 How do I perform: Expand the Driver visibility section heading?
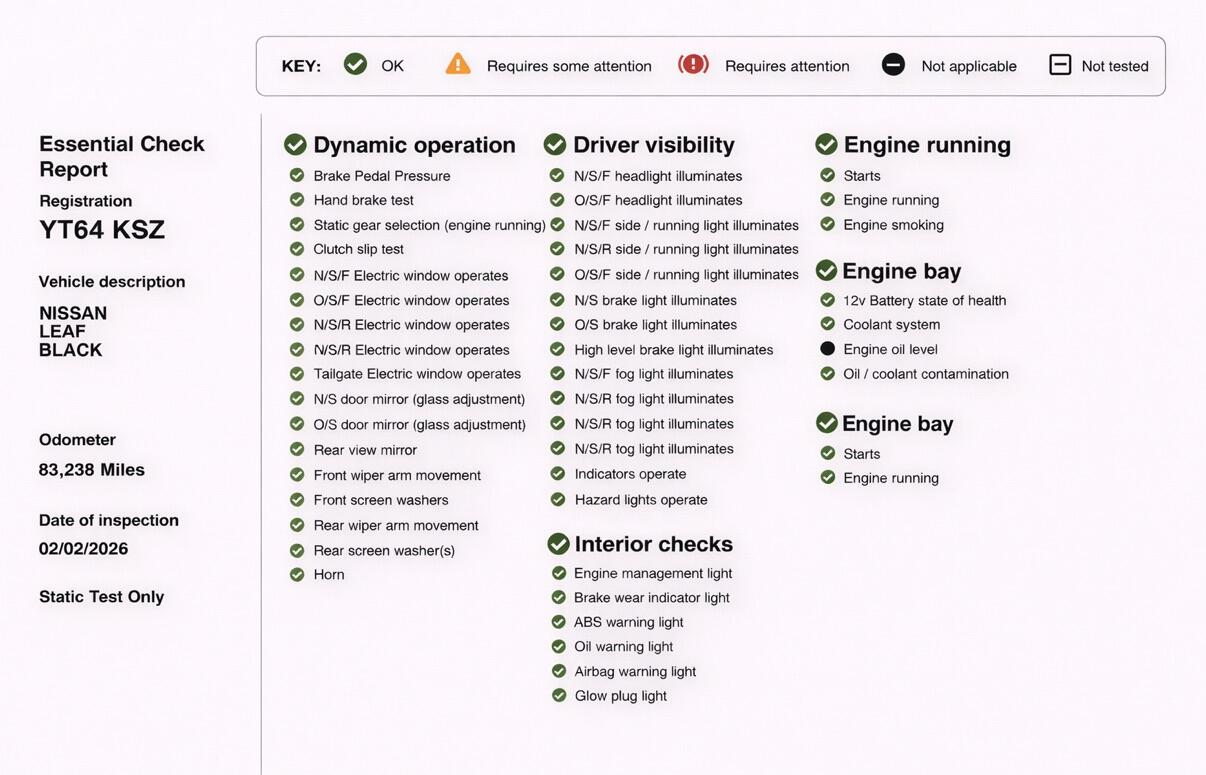pyautogui.click(x=653, y=145)
